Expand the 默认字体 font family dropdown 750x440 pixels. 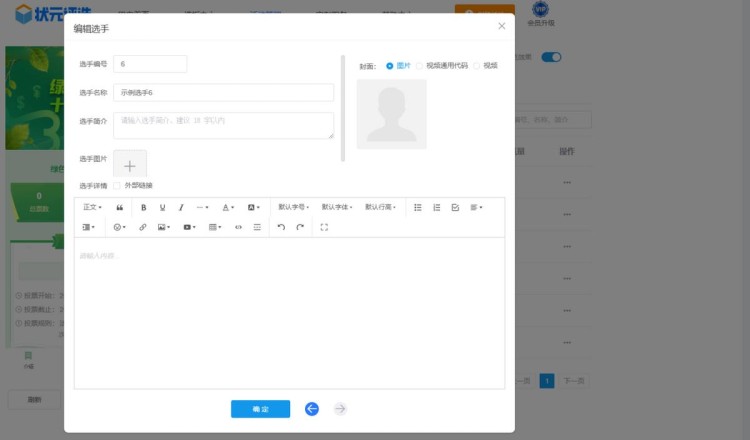[x=337, y=208]
